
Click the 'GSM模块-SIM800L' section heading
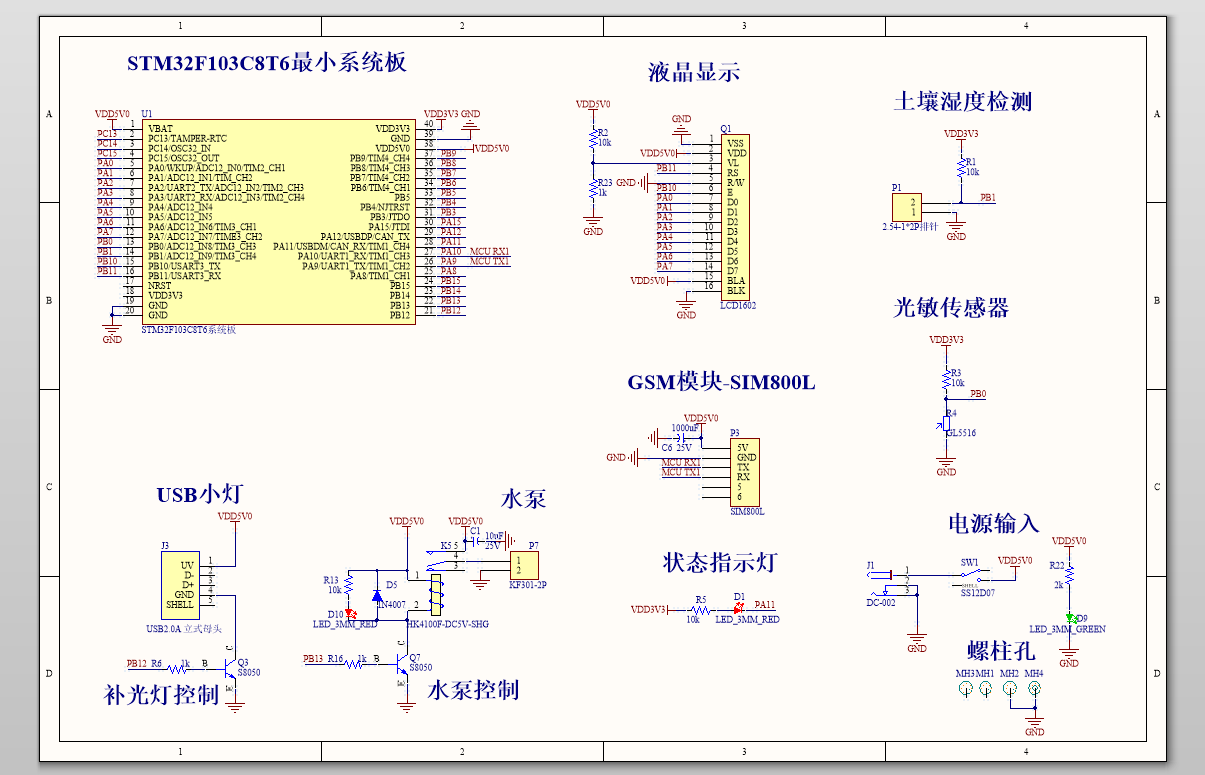click(x=722, y=382)
